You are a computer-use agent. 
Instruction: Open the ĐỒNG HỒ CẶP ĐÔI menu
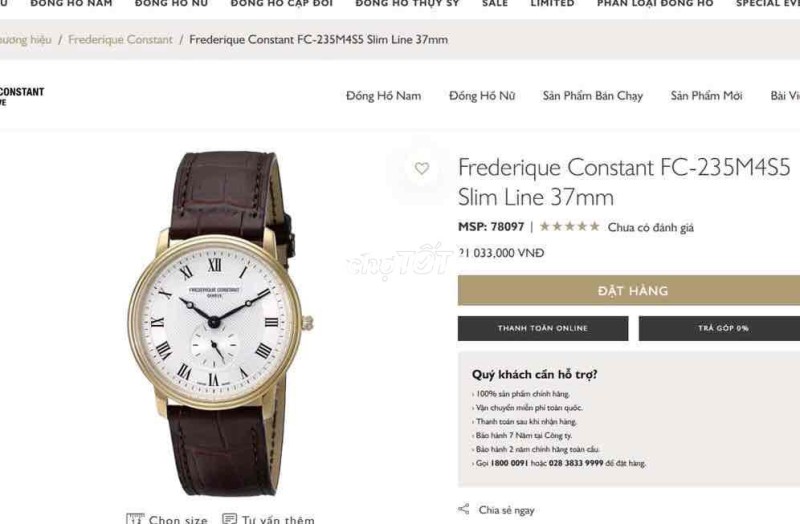282,4
